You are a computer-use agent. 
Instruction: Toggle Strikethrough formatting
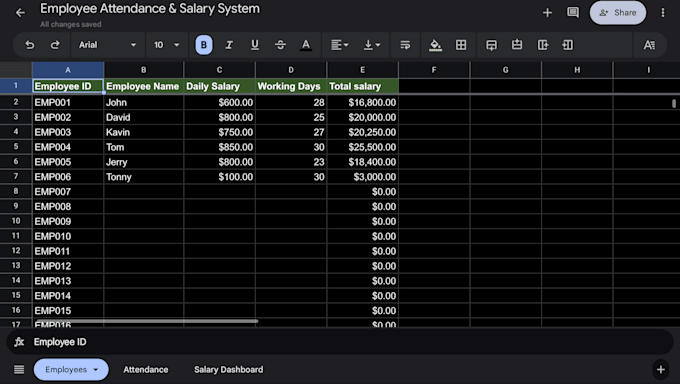[x=281, y=45]
